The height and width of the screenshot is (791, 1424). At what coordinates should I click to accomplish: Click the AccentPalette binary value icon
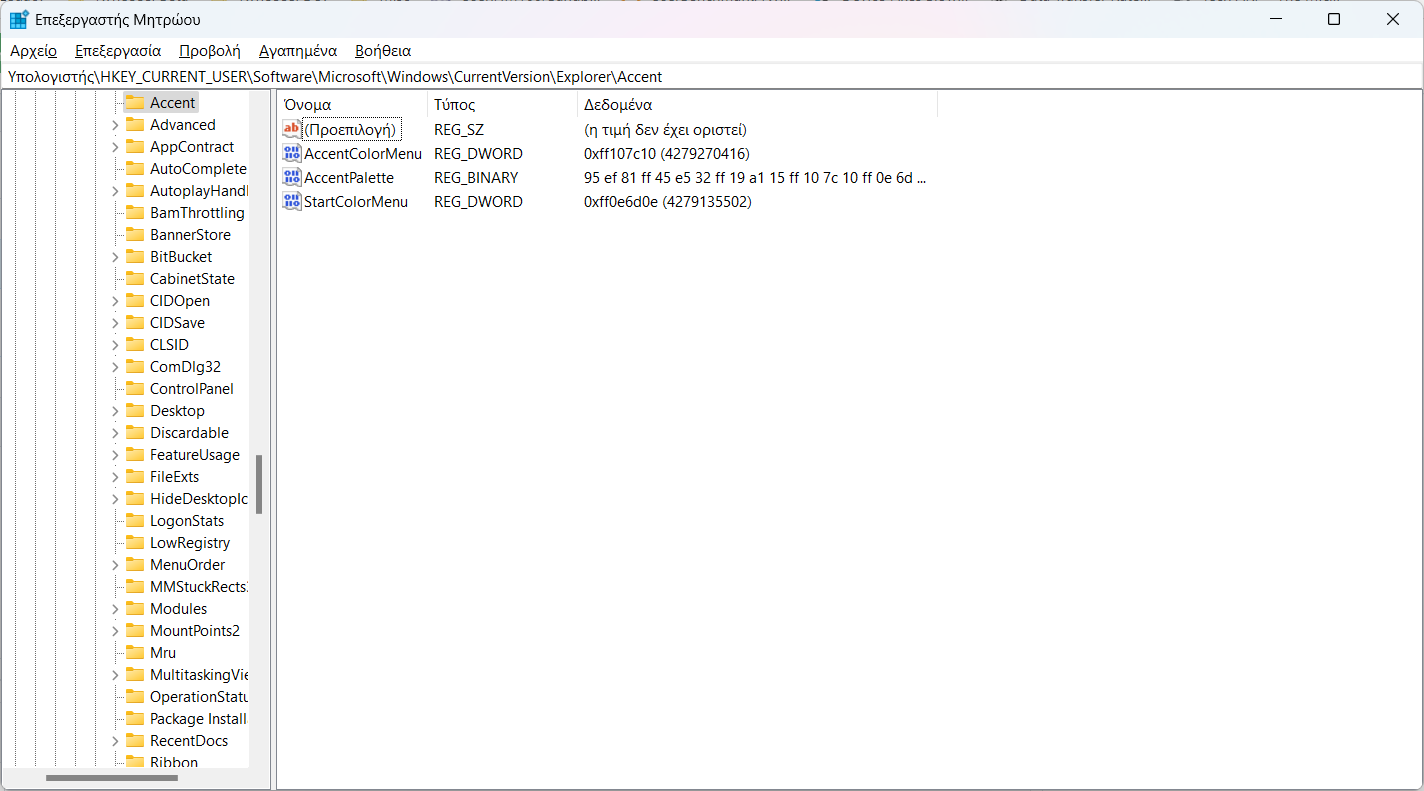point(291,177)
